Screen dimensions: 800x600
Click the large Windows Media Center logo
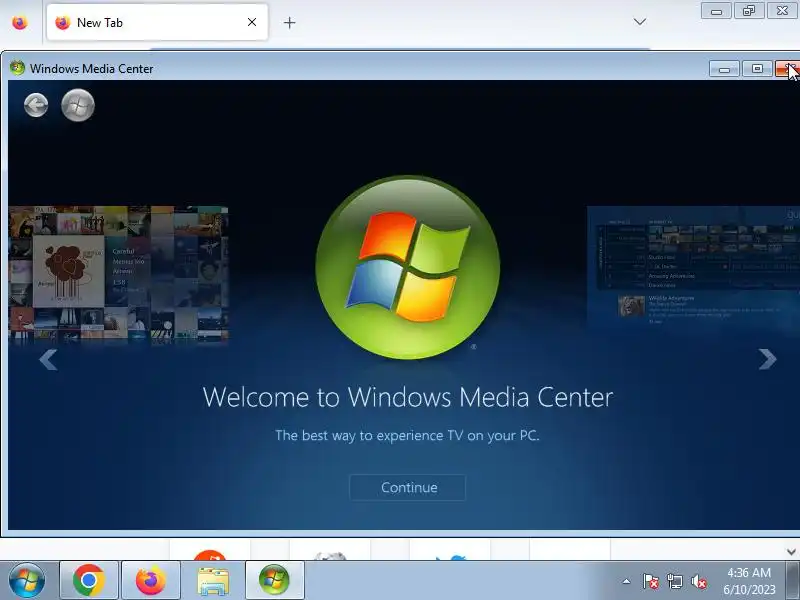(408, 267)
